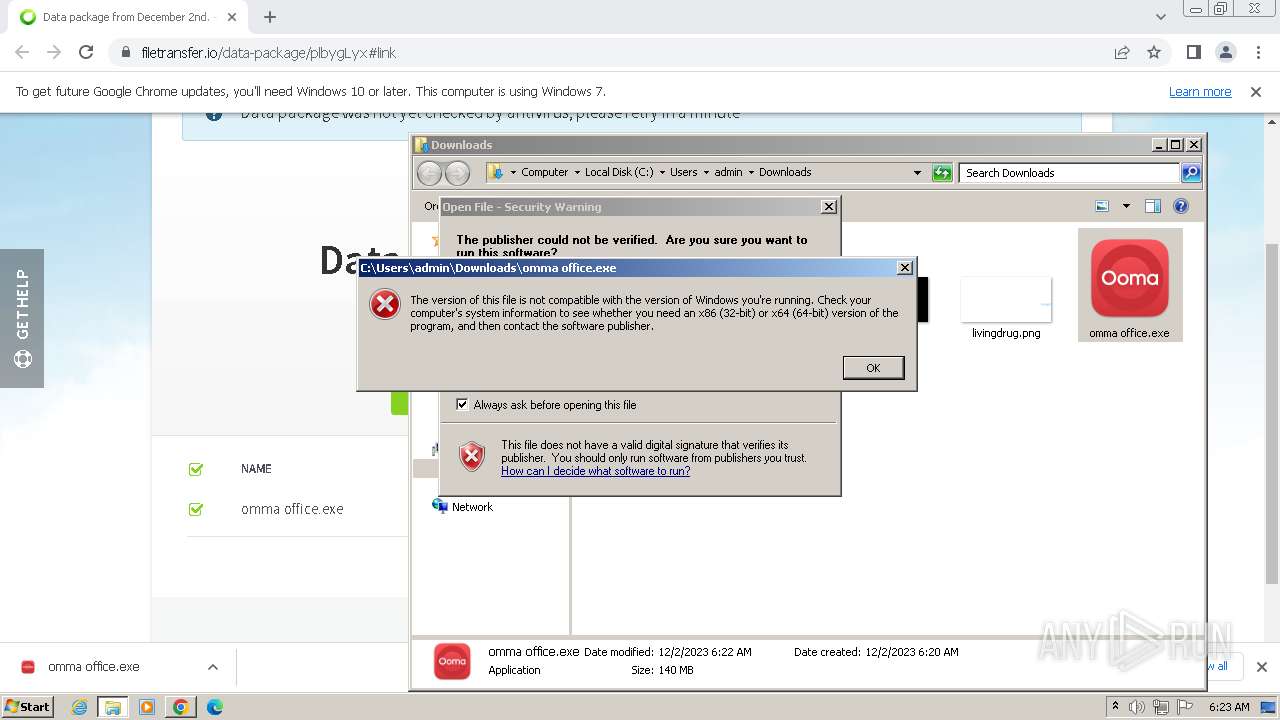Image resolution: width=1280 pixels, height=720 pixels.
Task: Click the Explorer forward arrow button
Action: [x=457, y=173]
